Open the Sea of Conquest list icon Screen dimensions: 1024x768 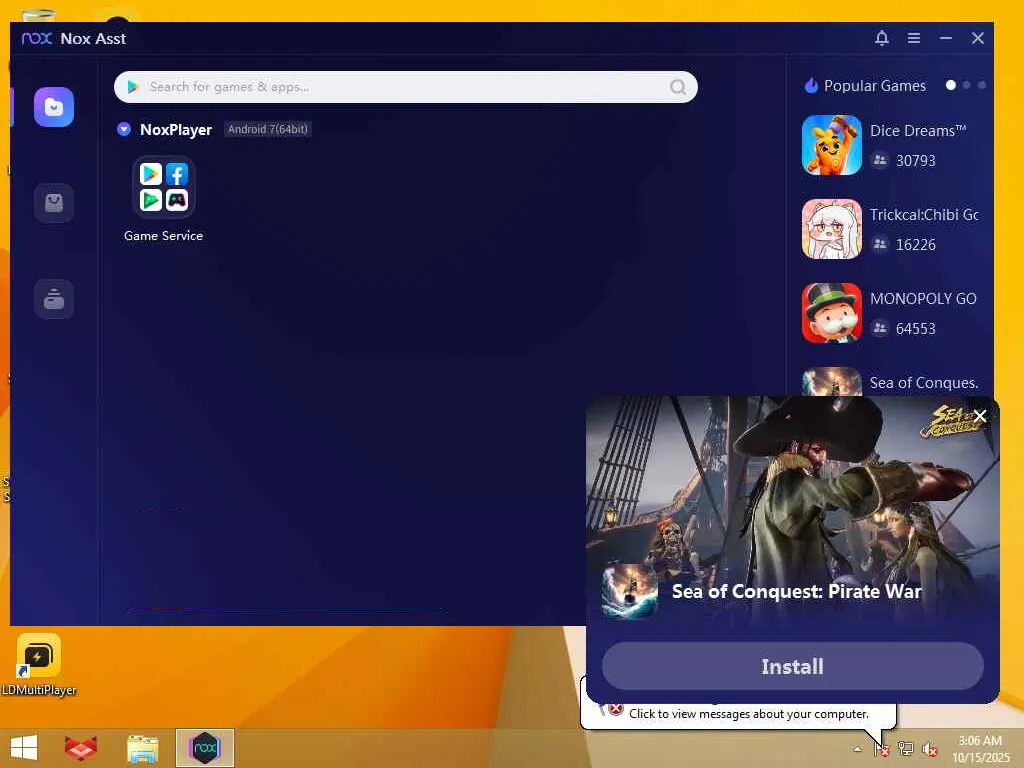[831, 381]
